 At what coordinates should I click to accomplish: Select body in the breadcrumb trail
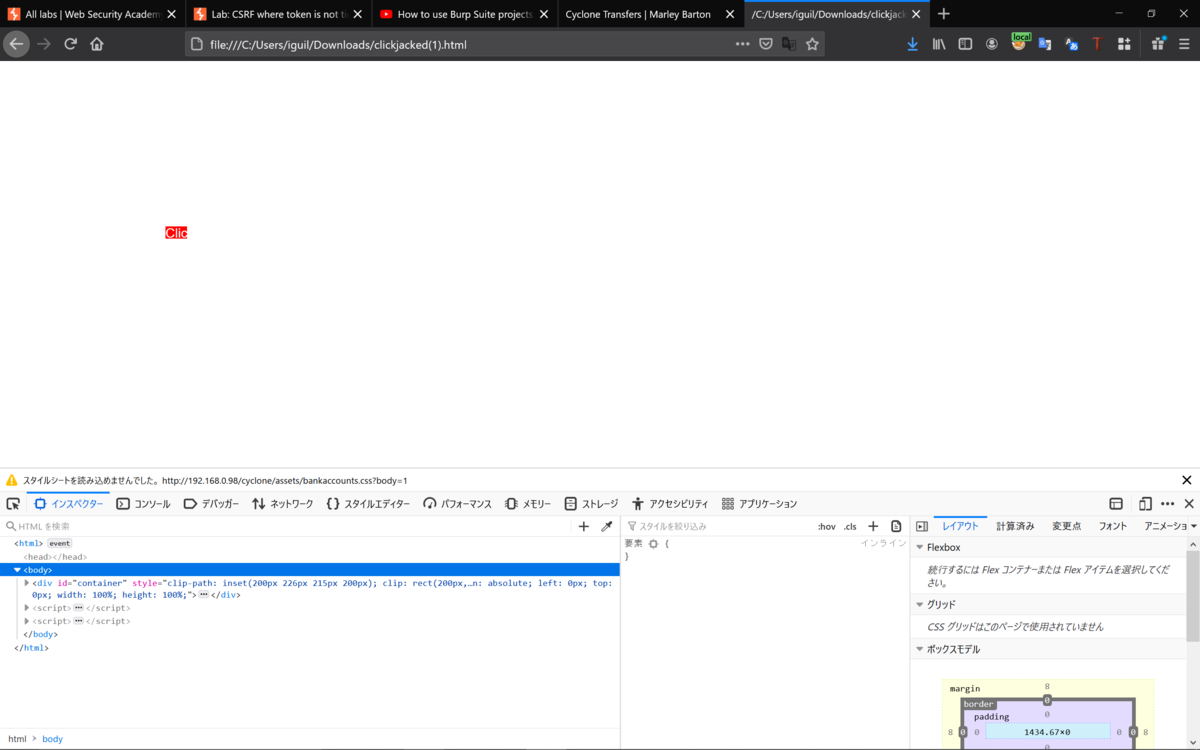pyautogui.click(x=52, y=739)
